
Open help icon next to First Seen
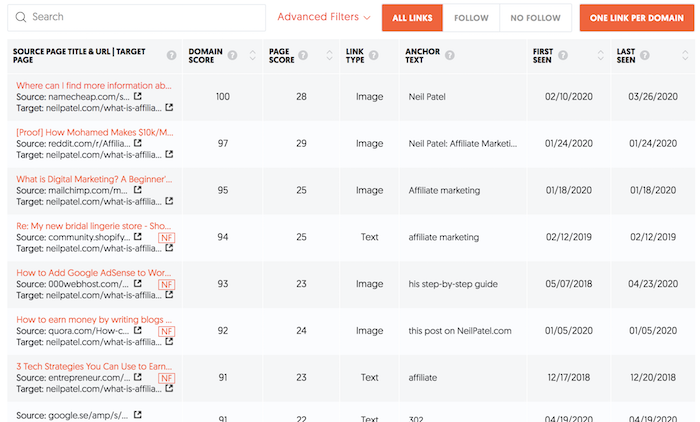coord(563,55)
